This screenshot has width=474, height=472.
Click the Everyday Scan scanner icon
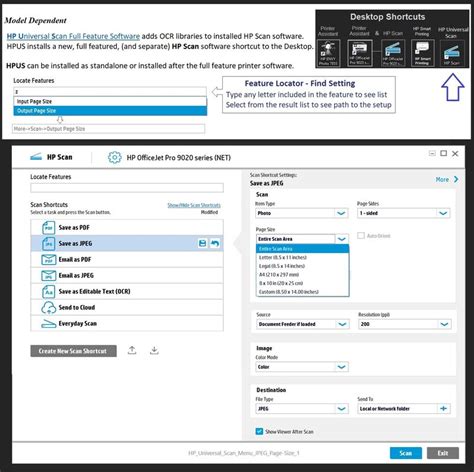coord(48,323)
